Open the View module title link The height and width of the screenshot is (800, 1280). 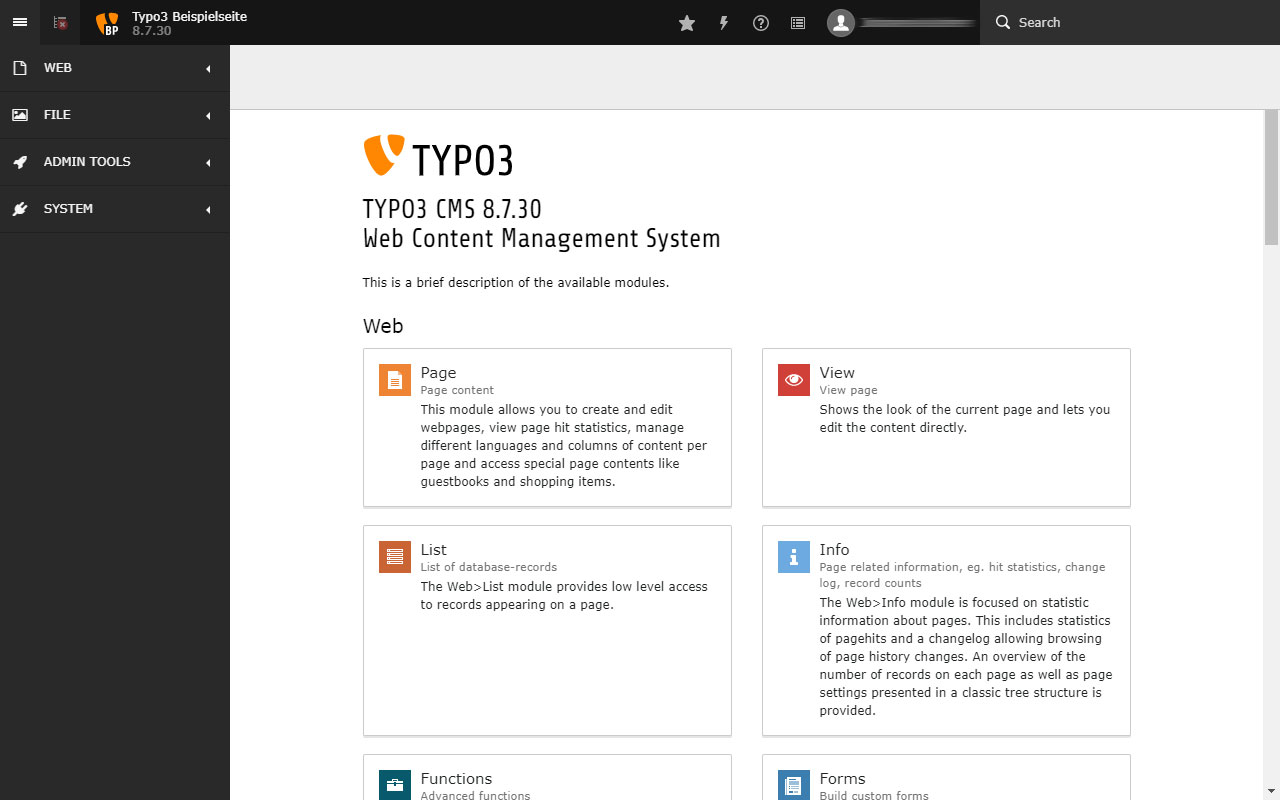point(837,372)
